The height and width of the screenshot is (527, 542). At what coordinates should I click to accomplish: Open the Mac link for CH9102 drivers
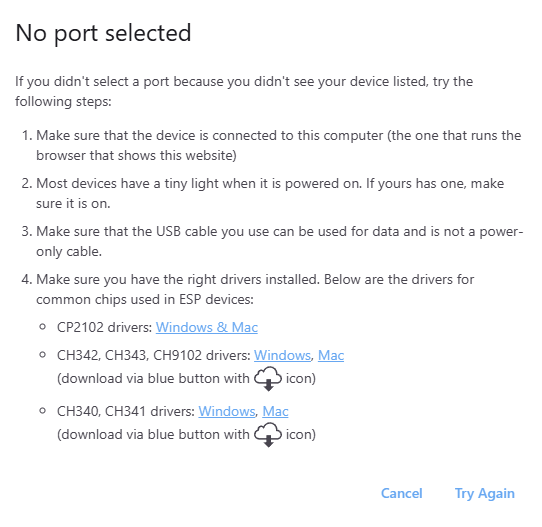coord(331,355)
